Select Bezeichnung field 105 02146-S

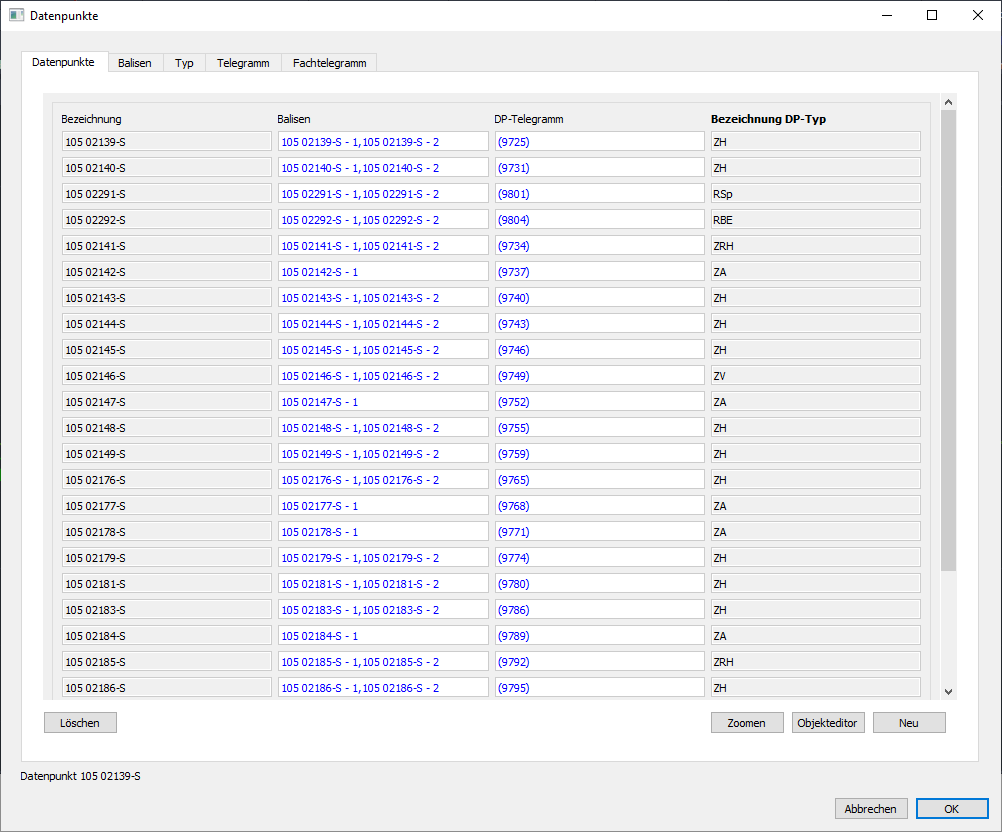coord(167,376)
